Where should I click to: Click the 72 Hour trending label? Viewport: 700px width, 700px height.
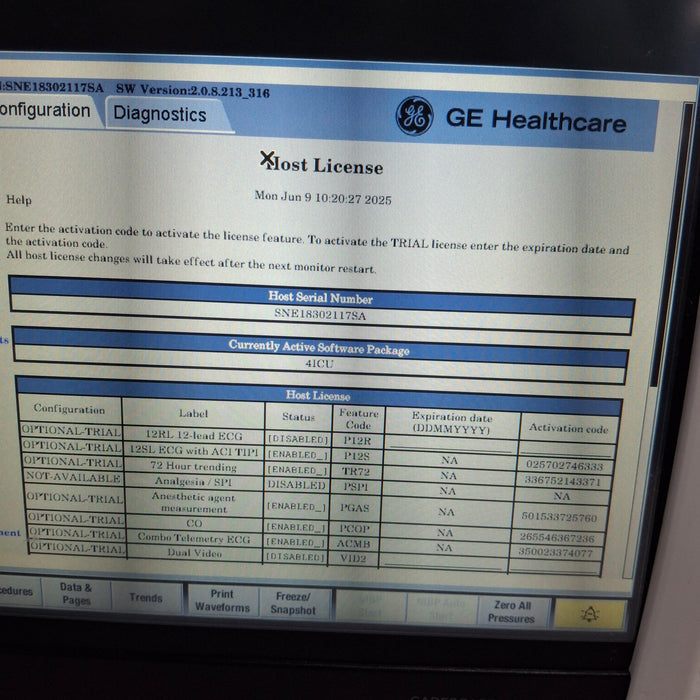point(193,466)
